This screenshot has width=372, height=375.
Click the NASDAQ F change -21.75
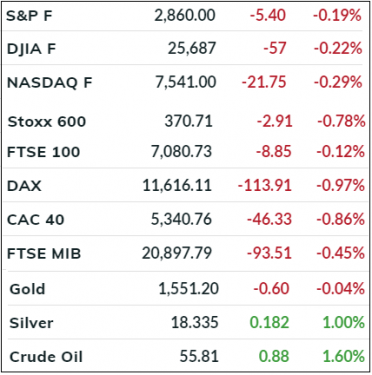tap(264, 82)
